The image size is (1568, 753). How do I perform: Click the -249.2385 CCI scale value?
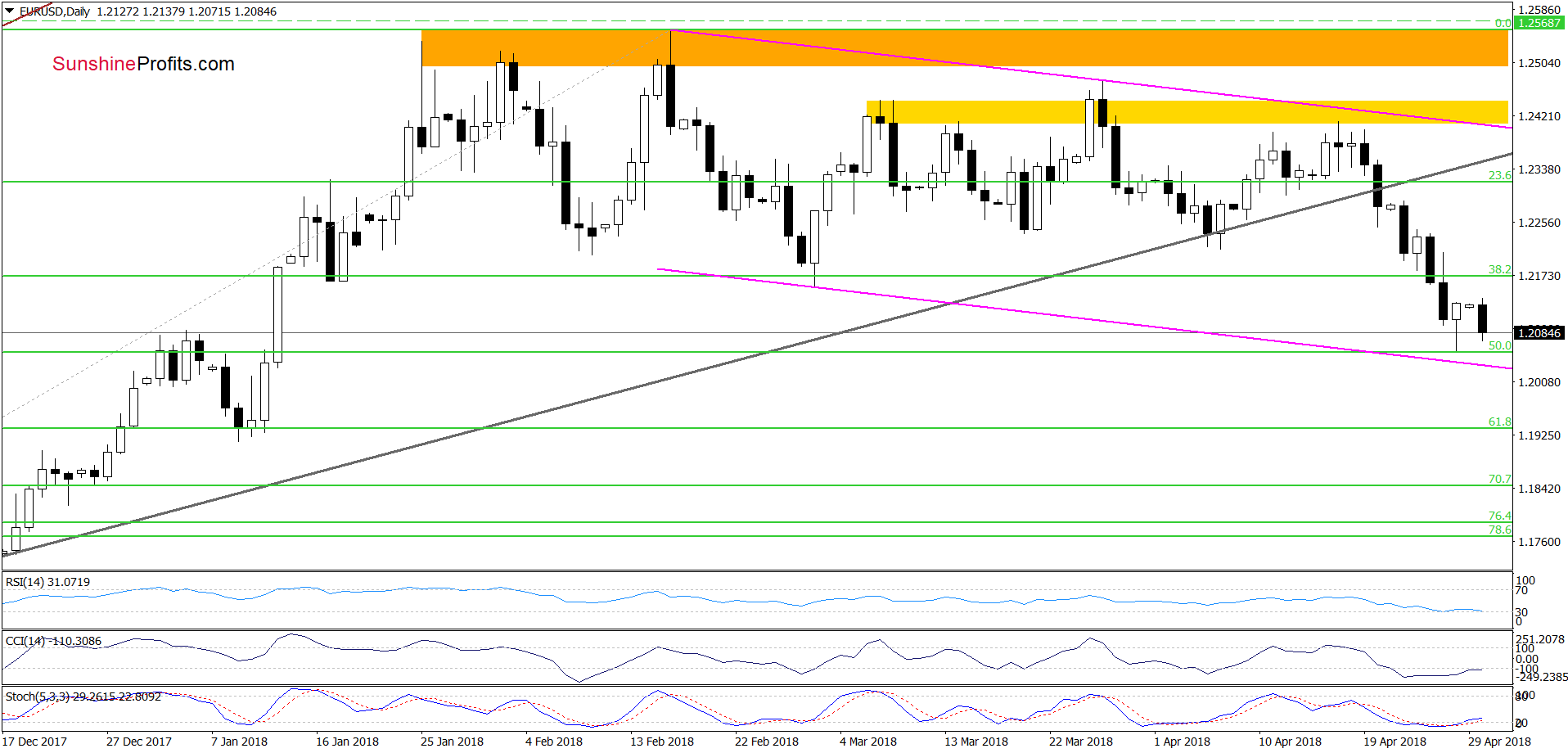(1542, 677)
